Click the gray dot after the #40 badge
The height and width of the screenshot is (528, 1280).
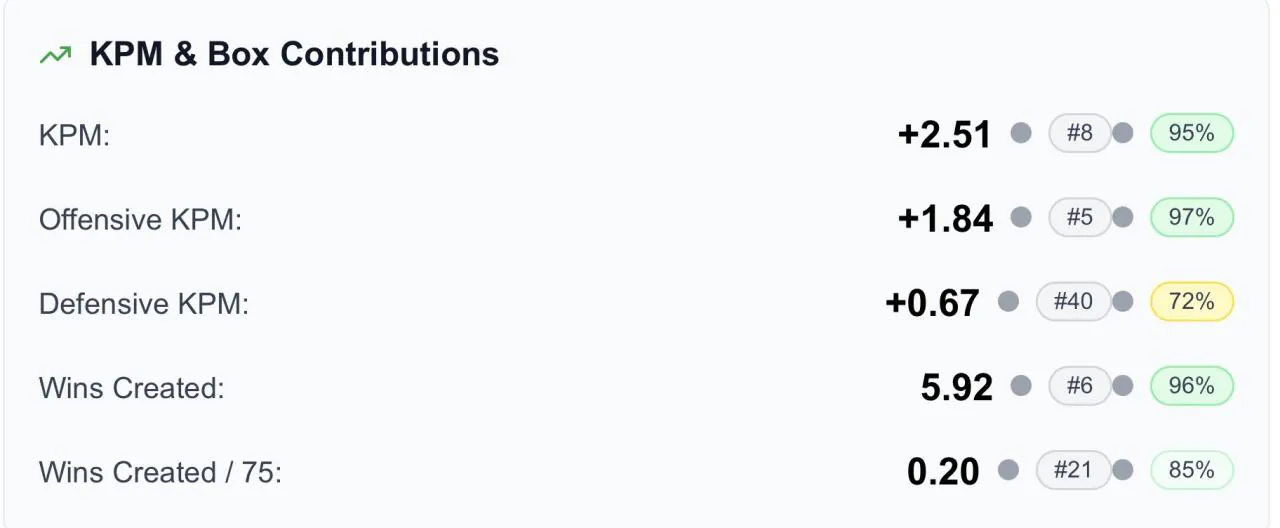coord(1123,301)
